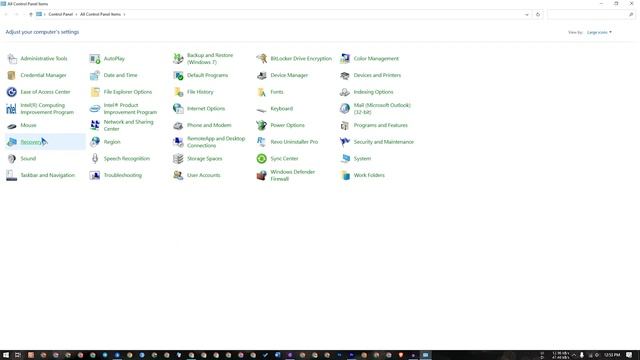Click the Keyboard icon
This screenshot has width=640, height=360.
point(262,109)
